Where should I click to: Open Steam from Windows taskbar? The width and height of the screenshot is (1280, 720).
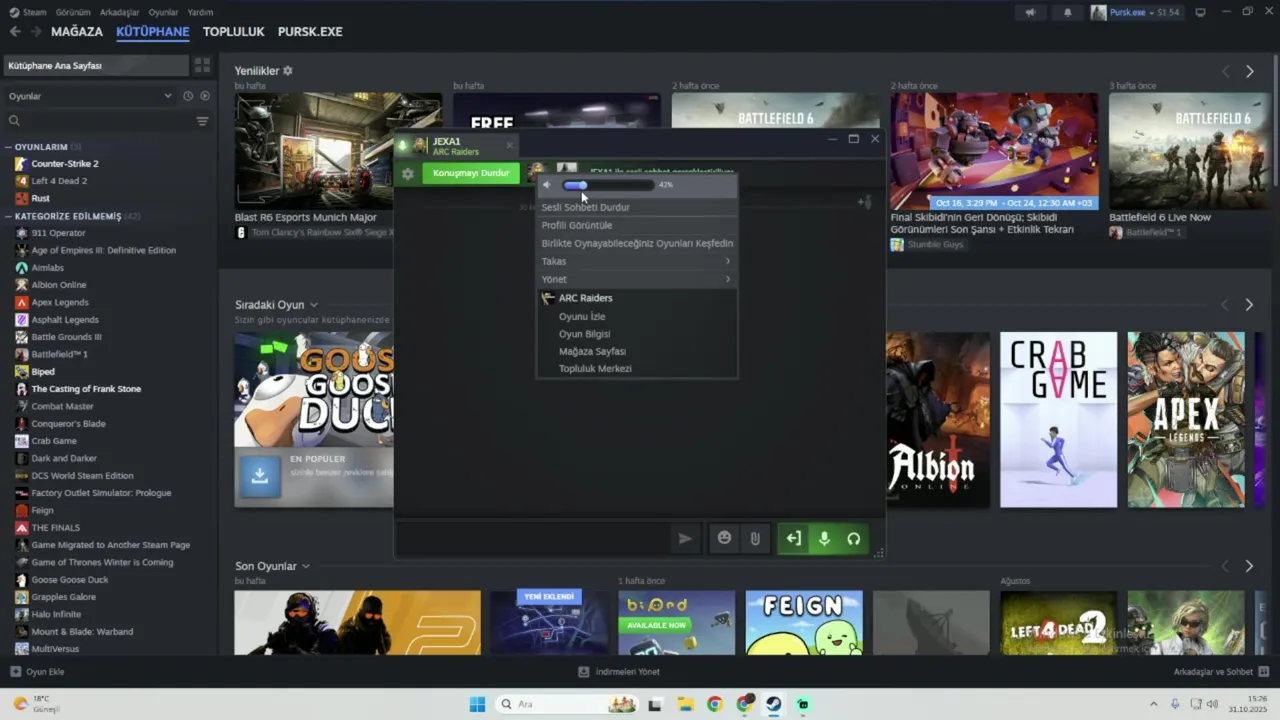click(774, 704)
